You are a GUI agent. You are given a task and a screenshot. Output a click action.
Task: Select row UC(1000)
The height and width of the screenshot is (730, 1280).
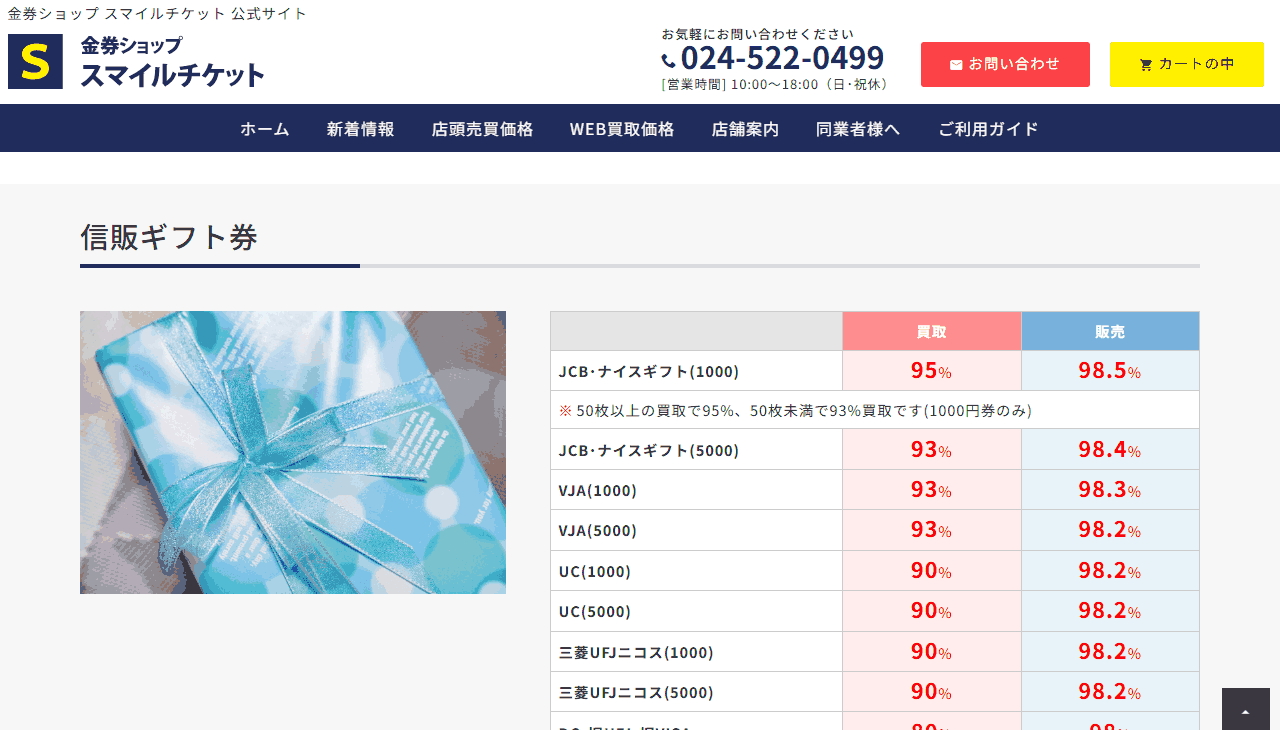point(875,571)
